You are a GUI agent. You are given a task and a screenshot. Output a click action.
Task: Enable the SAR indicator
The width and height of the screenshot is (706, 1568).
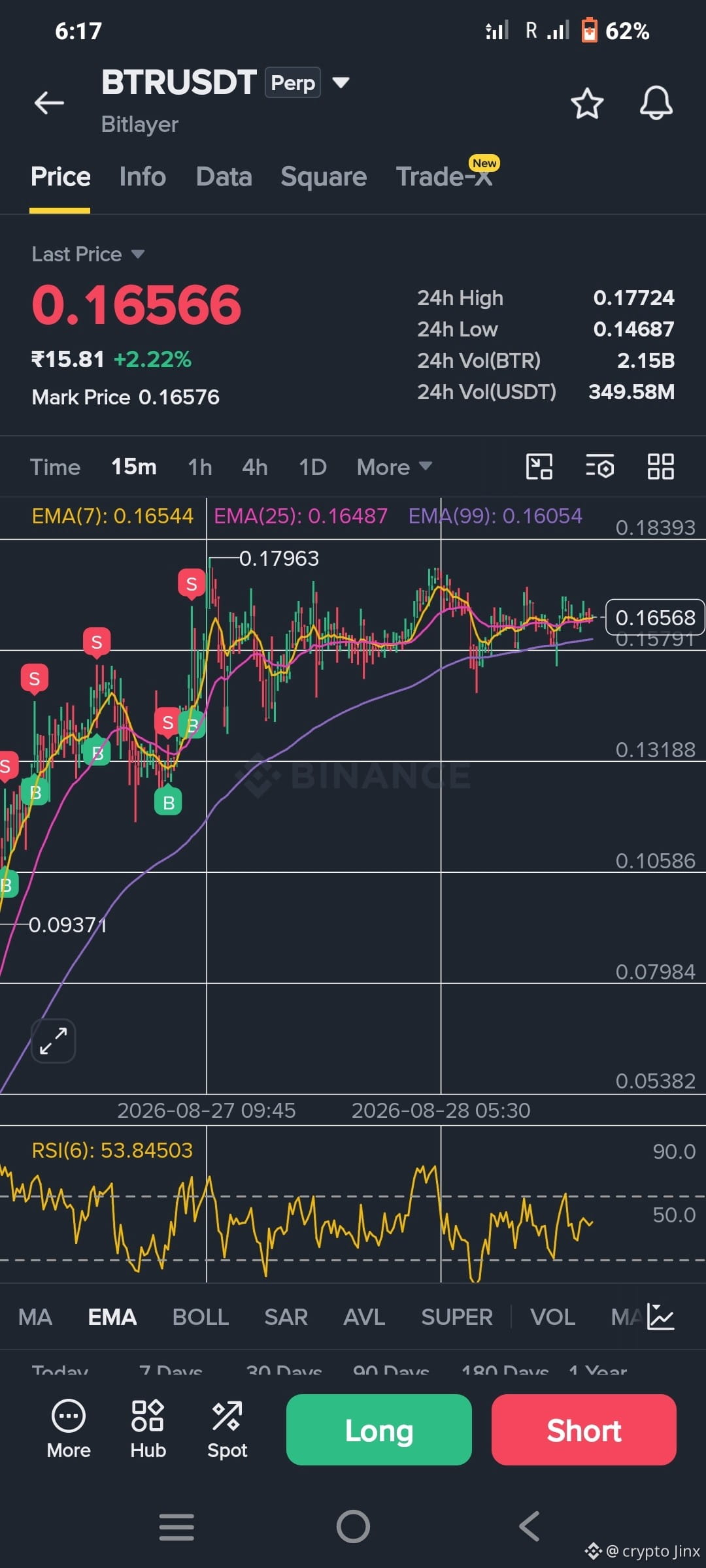286,1317
